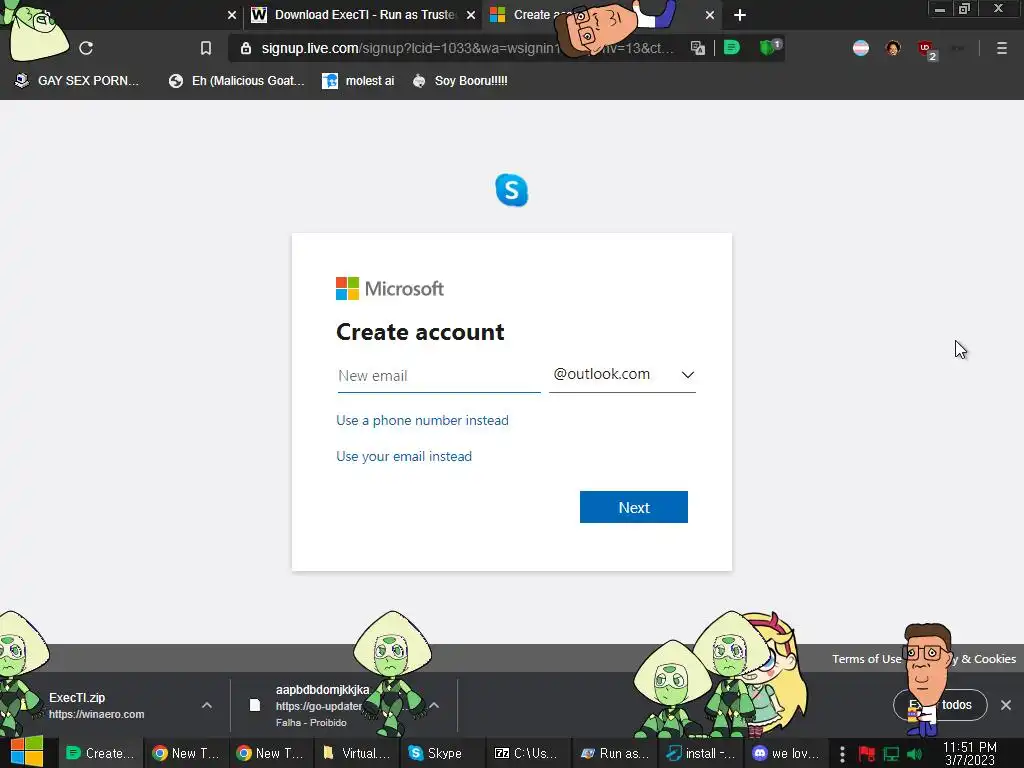
Task: Open the Discord we lov... taskbar window
Action: coord(784,754)
